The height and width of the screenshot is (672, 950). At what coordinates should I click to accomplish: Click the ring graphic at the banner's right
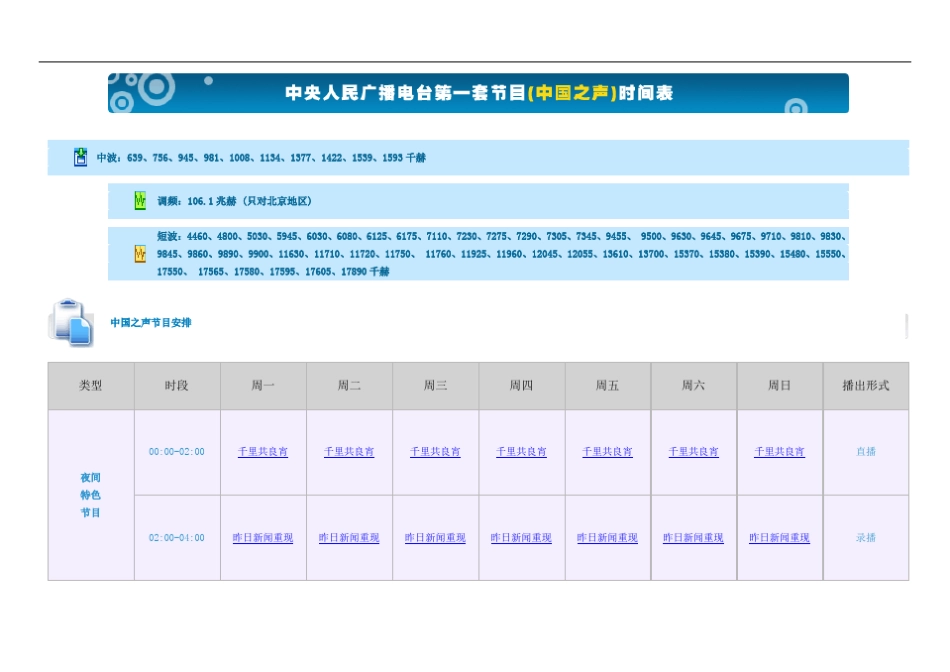click(x=796, y=105)
